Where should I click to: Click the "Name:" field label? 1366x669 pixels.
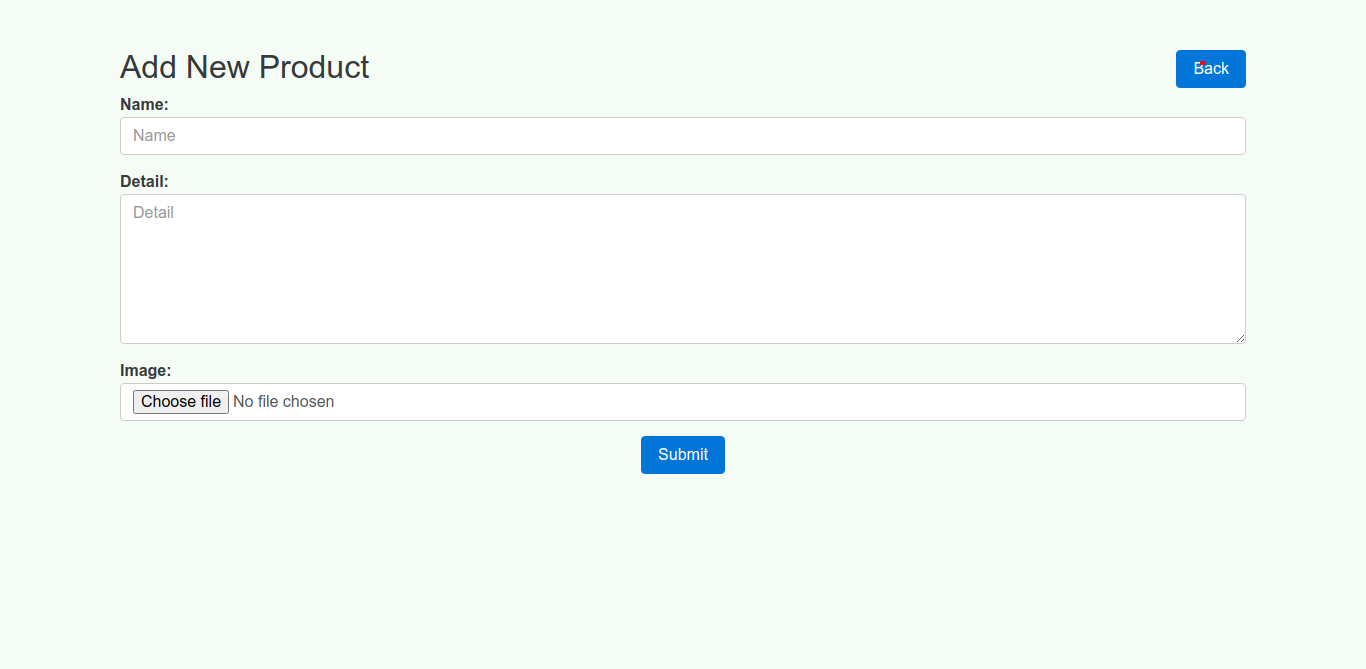pos(144,104)
